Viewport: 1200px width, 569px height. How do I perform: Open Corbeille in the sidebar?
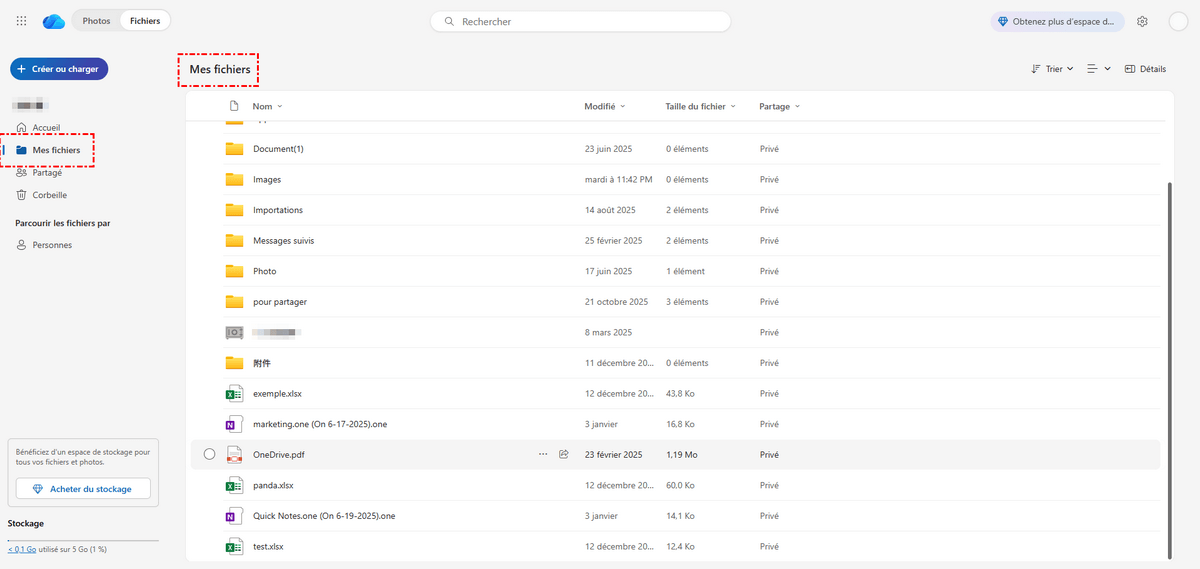(49, 195)
